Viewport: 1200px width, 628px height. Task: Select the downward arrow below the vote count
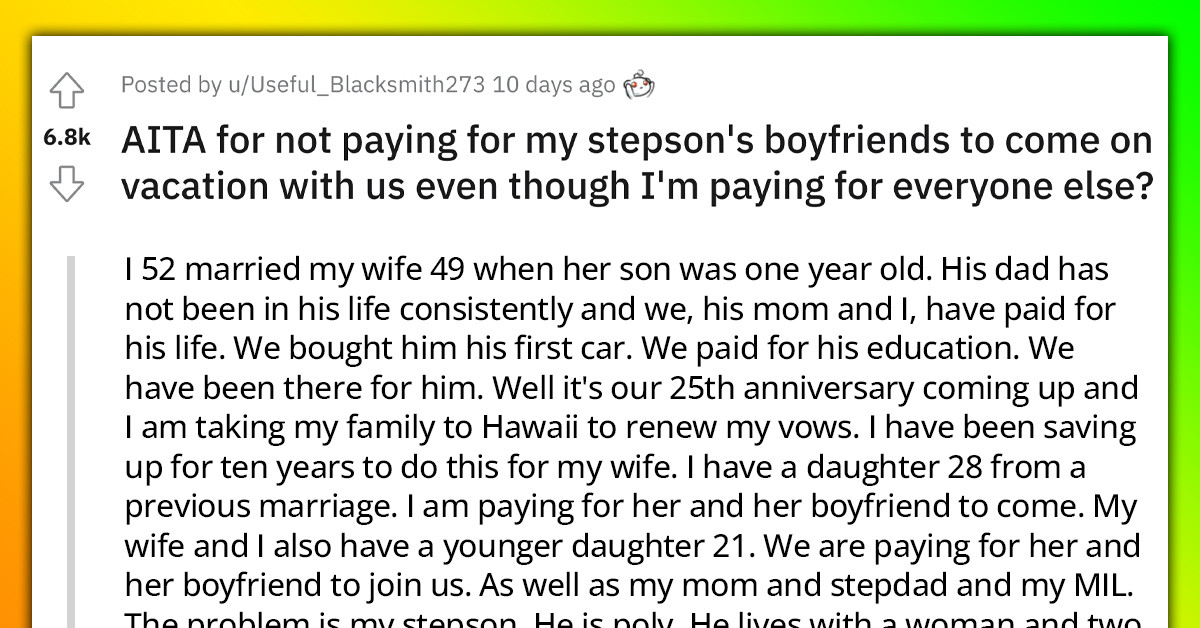pyautogui.click(x=67, y=185)
